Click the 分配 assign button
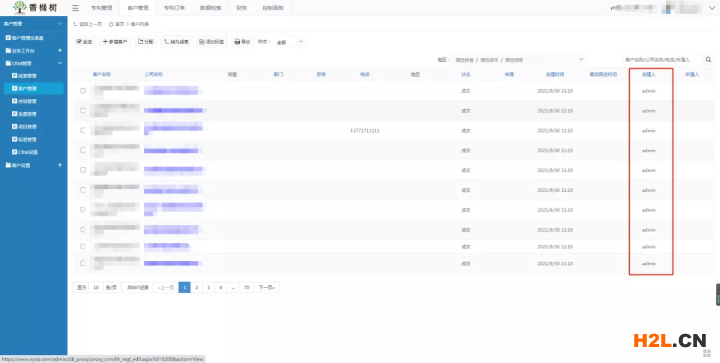Viewport: 720px width, 363px height. pyautogui.click(x=146, y=42)
